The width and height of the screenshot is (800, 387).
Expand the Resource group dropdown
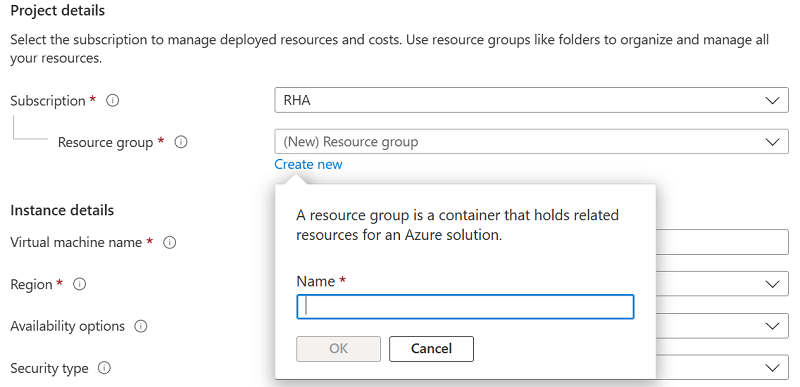click(531, 141)
